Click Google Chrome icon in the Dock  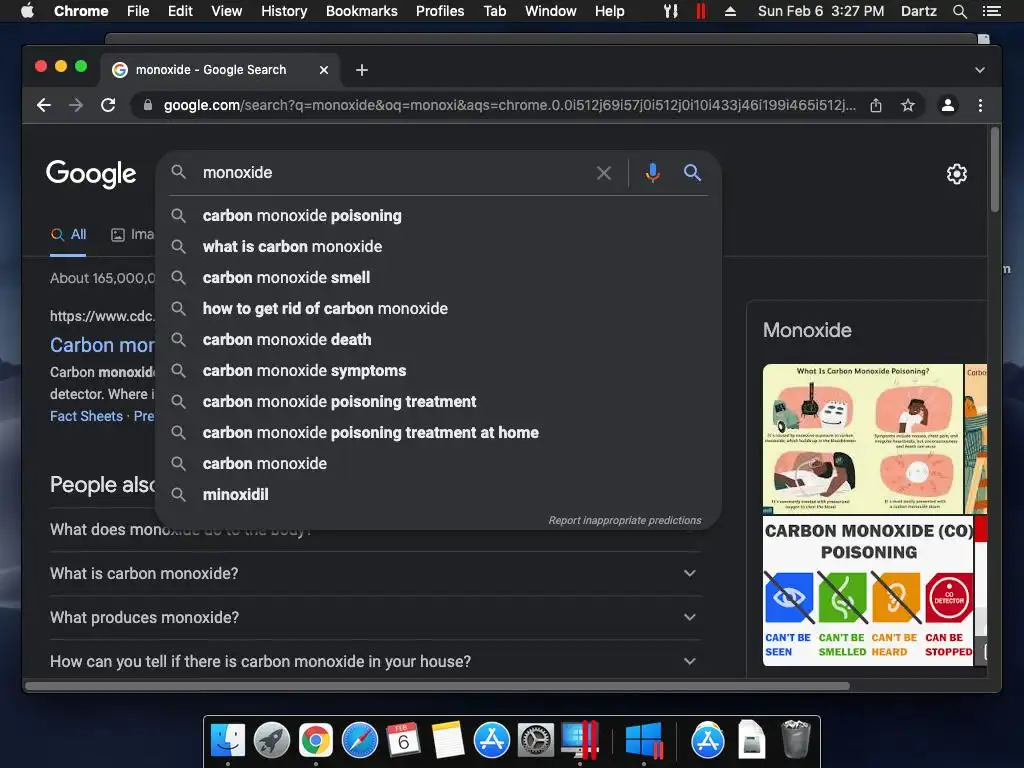pos(316,741)
